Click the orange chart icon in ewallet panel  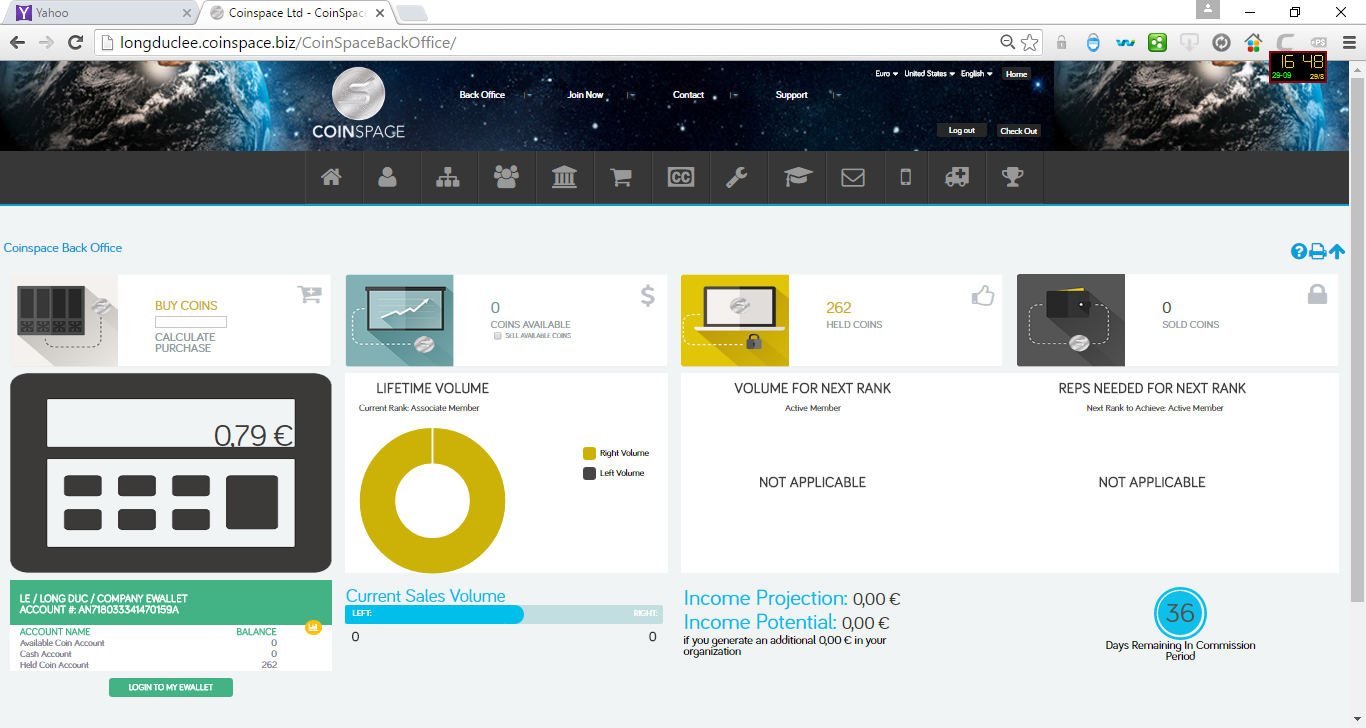[313, 627]
